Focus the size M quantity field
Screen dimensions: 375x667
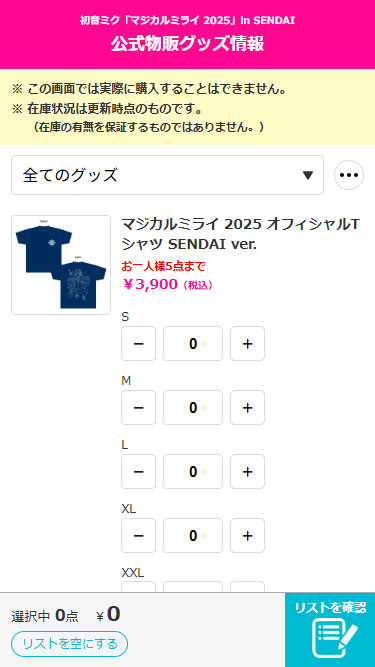(x=193, y=408)
